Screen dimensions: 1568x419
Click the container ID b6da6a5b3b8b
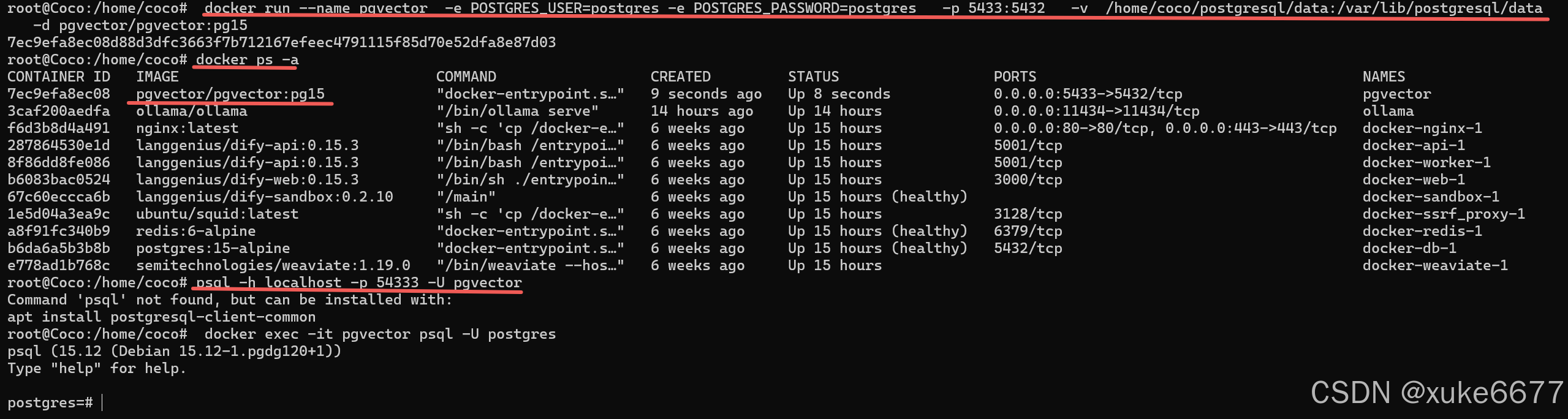(x=59, y=248)
